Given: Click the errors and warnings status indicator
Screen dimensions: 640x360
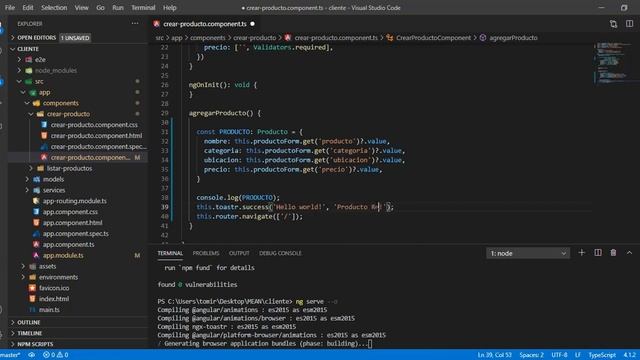Looking at the screenshot, I should pos(56,355).
